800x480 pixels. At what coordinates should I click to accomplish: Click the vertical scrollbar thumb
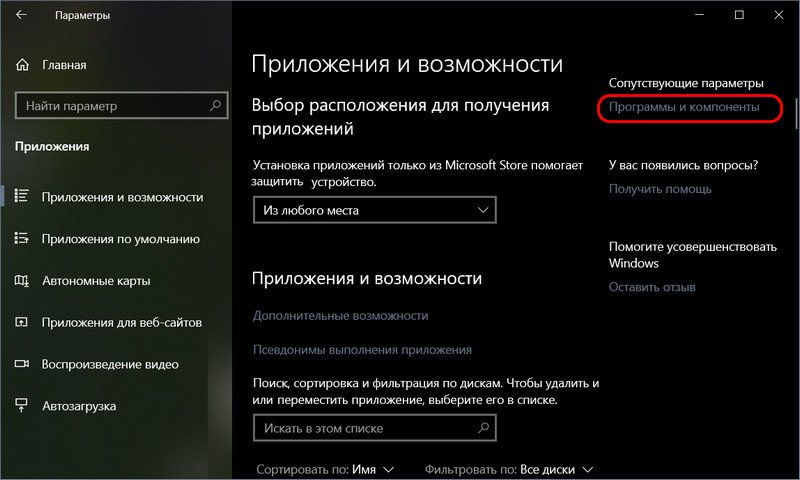point(796,112)
